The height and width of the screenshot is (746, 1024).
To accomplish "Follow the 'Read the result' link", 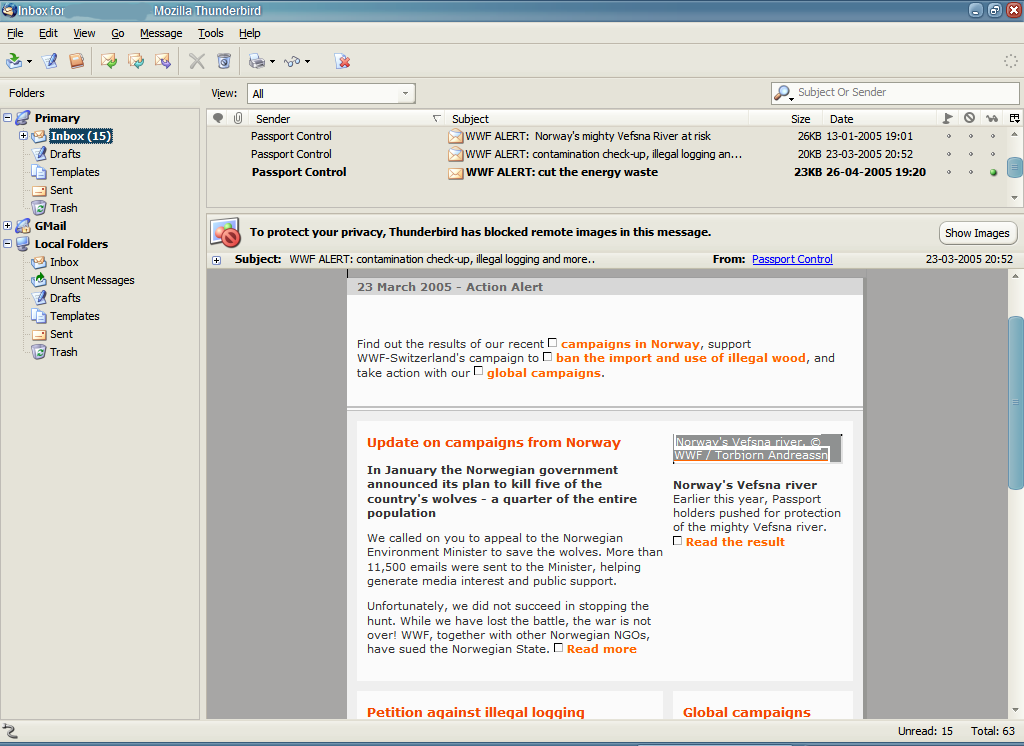I will click(735, 542).
